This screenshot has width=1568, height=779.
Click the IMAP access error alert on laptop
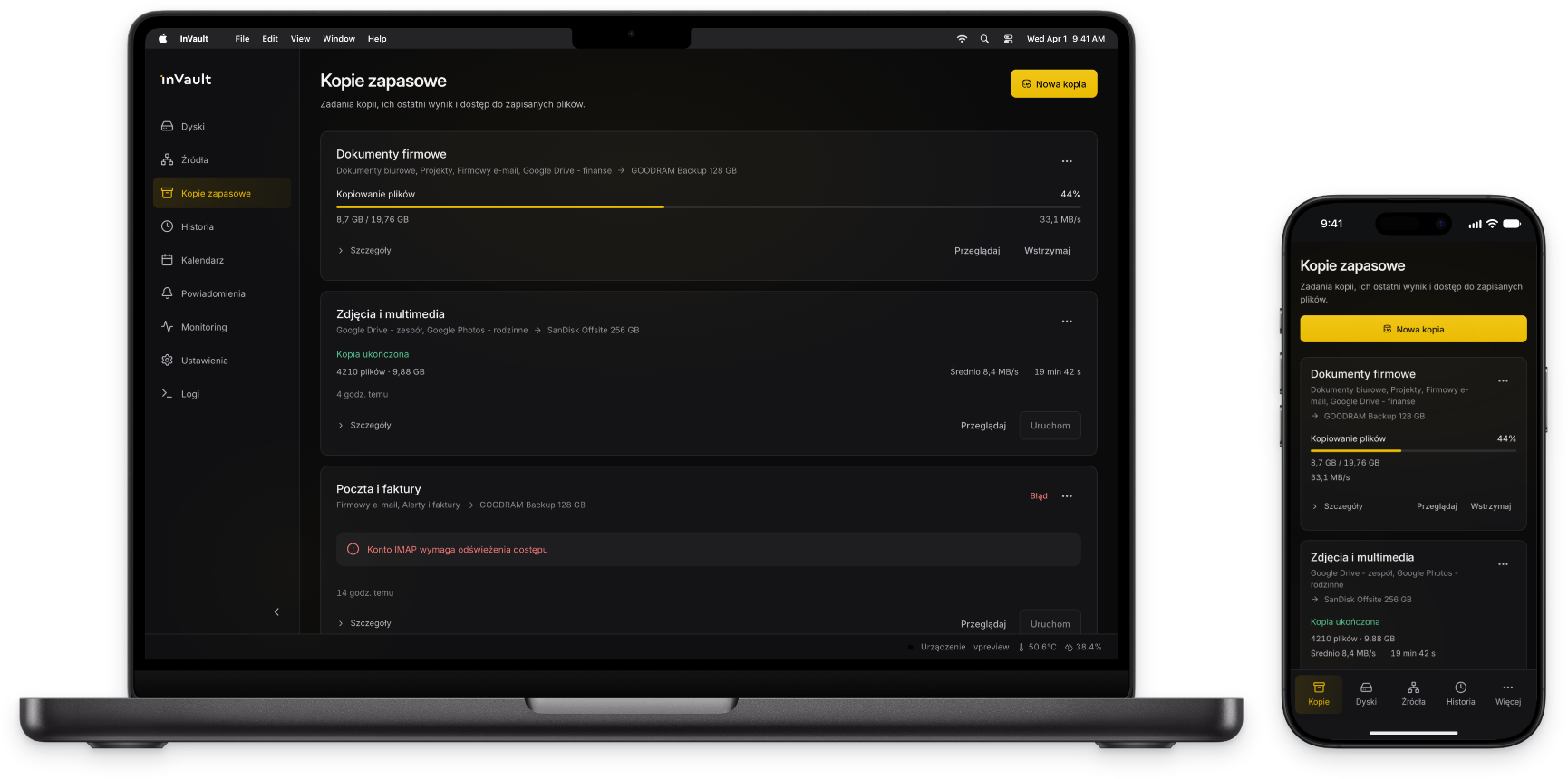(709, 550)
